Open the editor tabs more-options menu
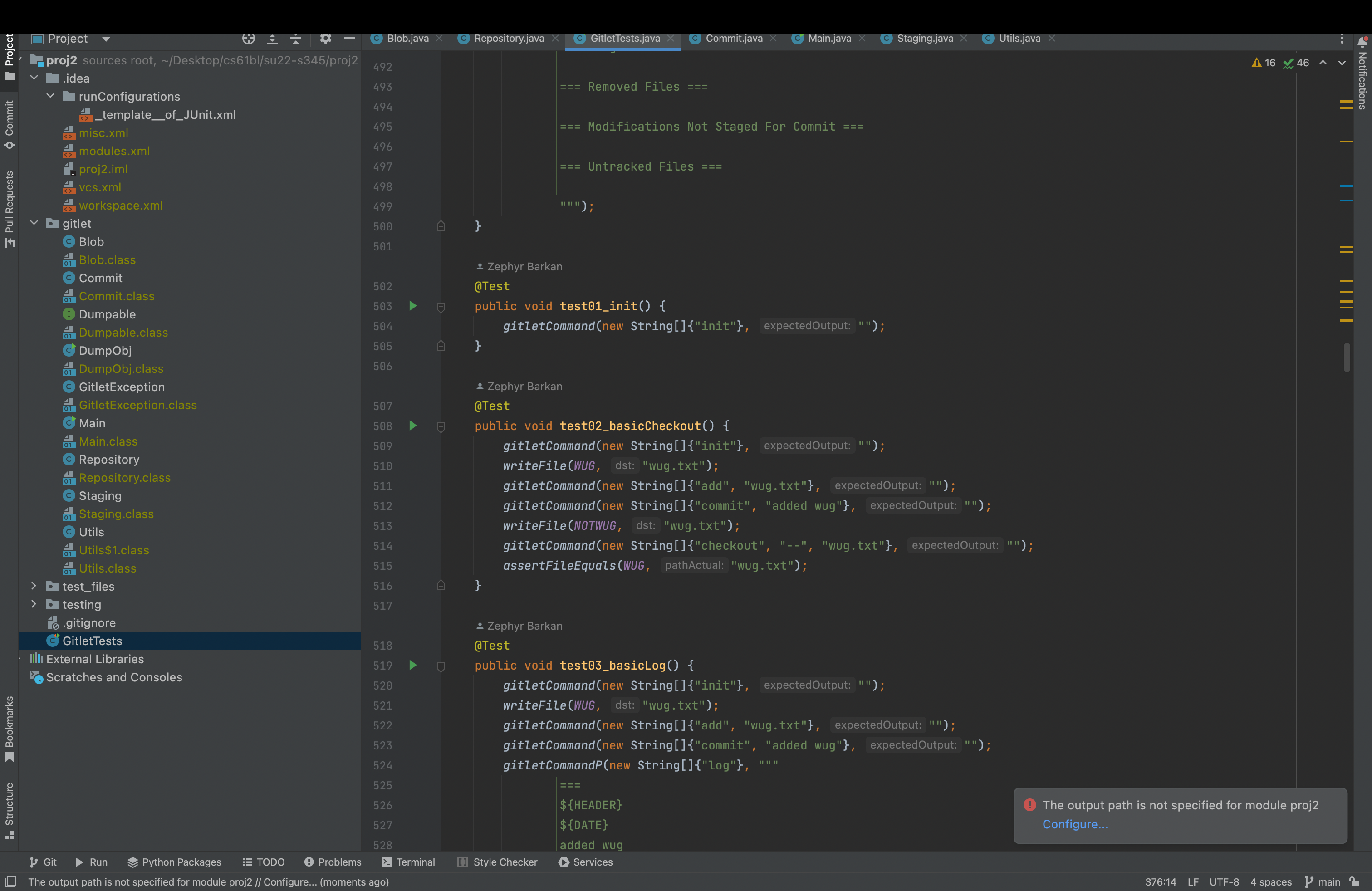 tap(1342, 39)
